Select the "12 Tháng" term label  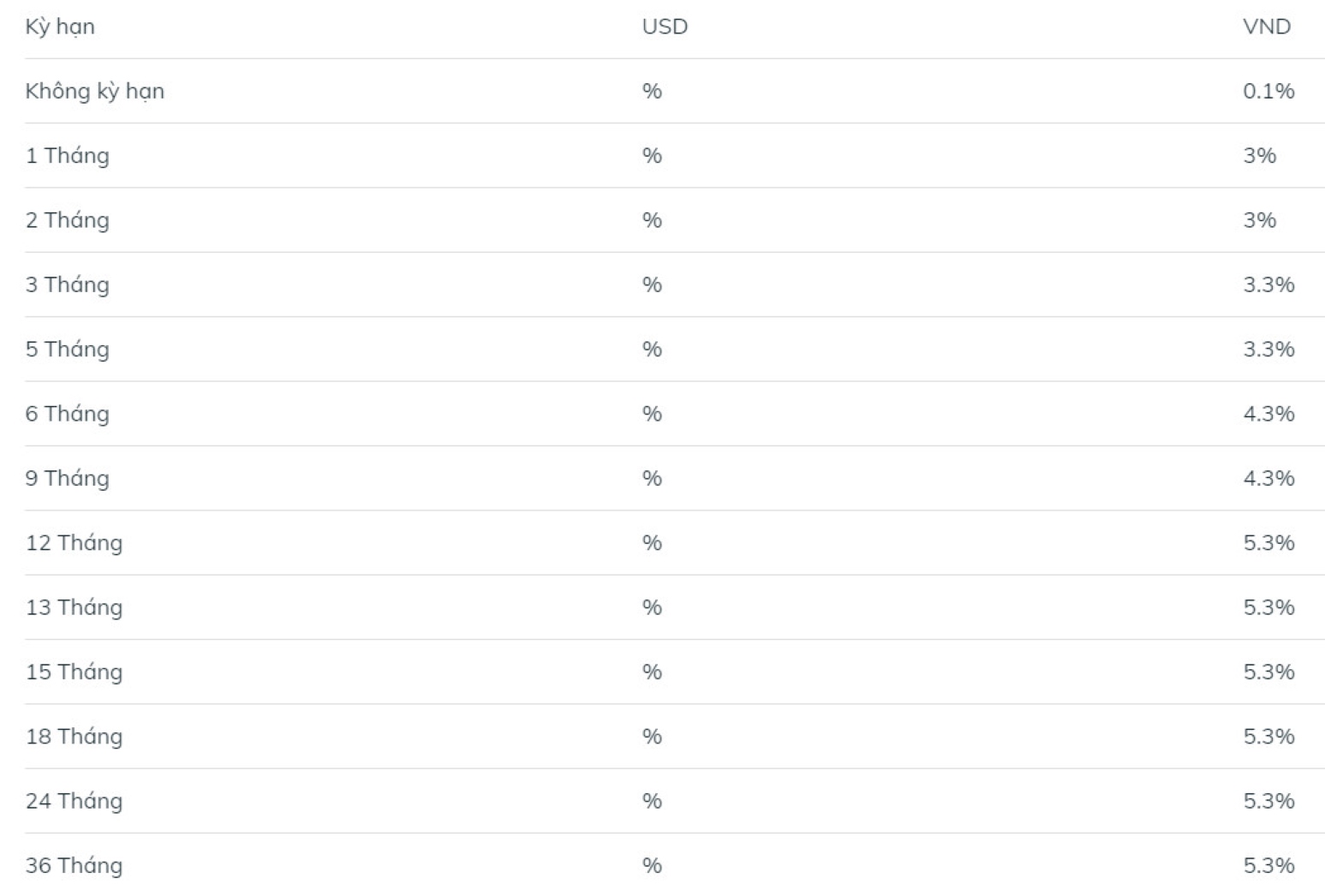(x=74, y=543)
